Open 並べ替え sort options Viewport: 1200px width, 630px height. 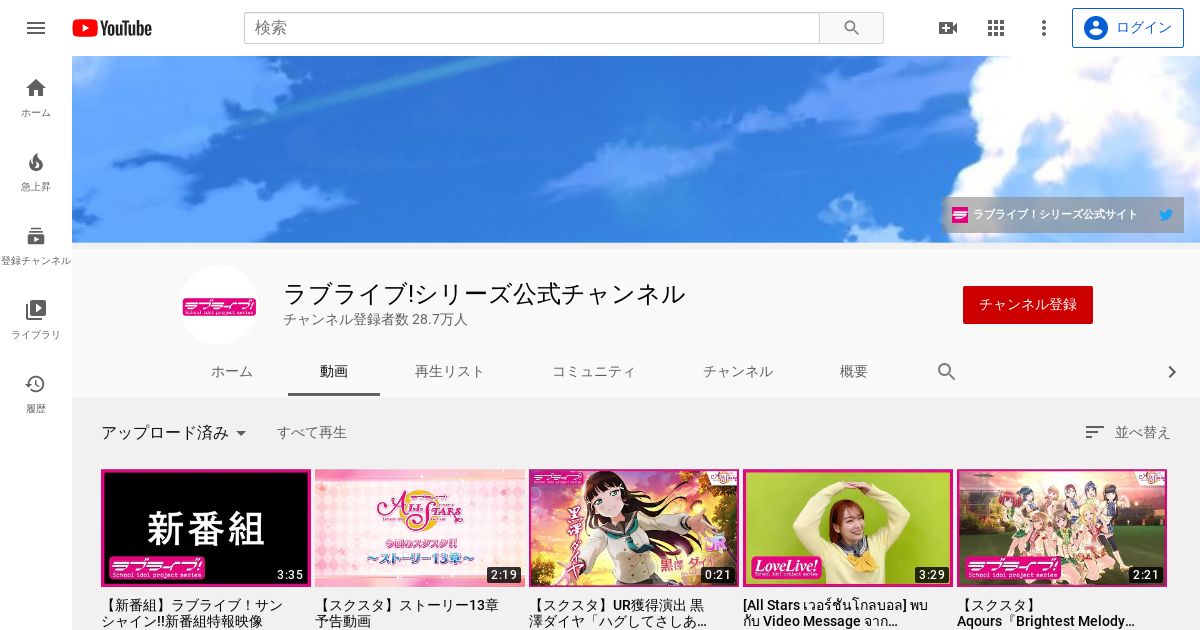point(1128,432)
